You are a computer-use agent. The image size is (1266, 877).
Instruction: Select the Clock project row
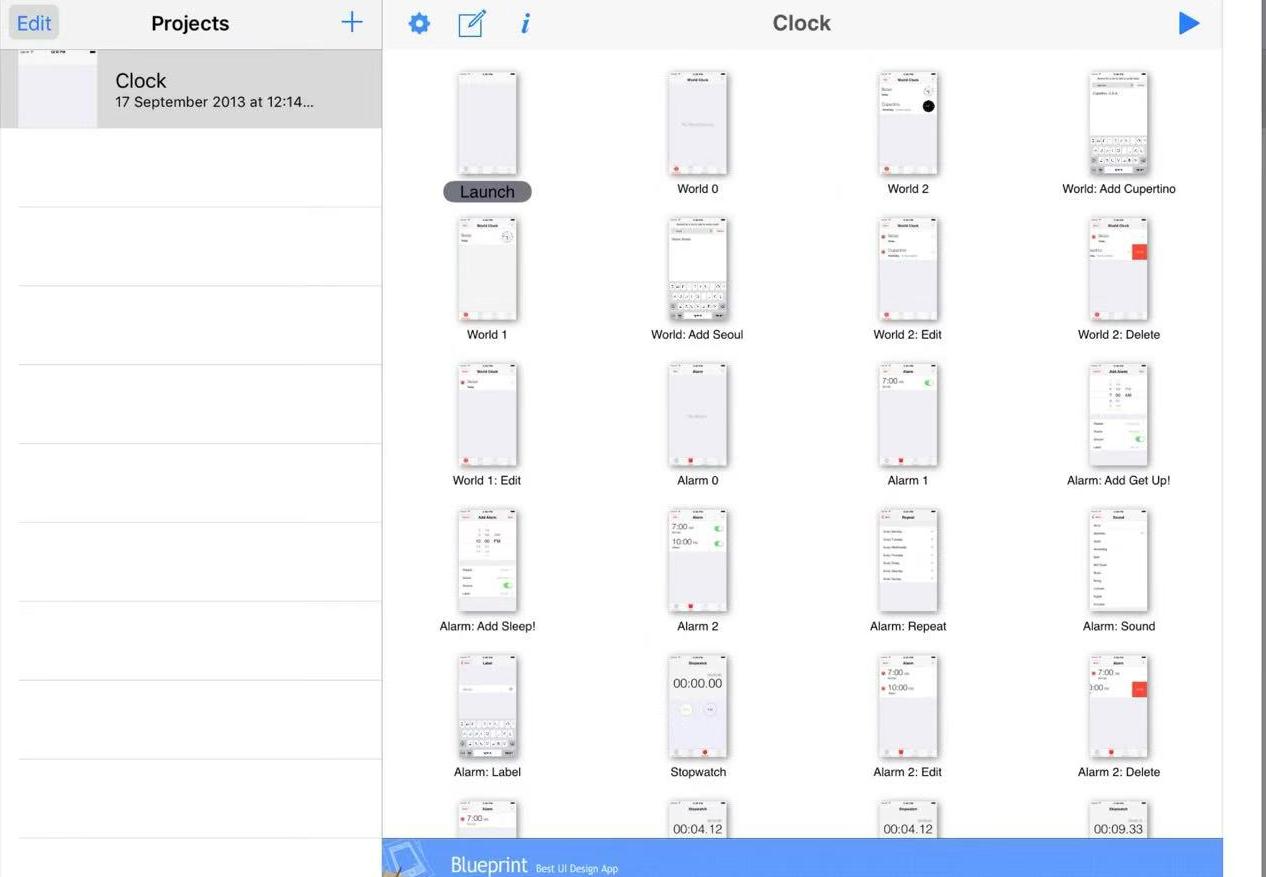coord(190,89)
